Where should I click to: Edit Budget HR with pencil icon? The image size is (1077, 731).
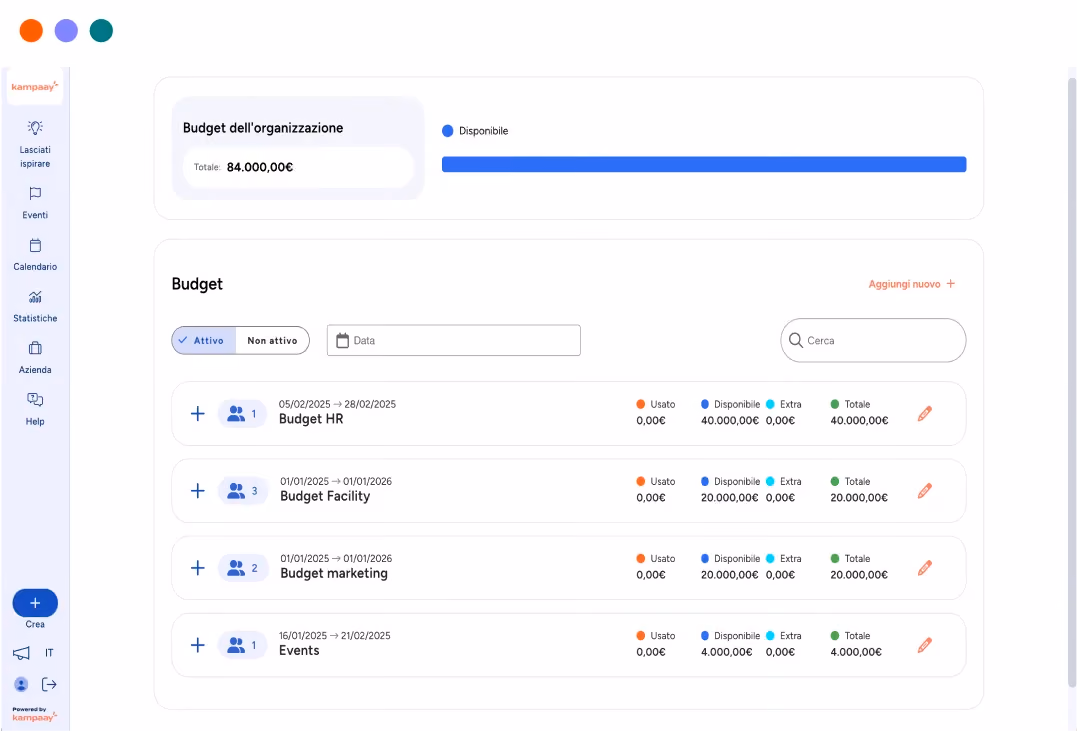pos(925,414)
